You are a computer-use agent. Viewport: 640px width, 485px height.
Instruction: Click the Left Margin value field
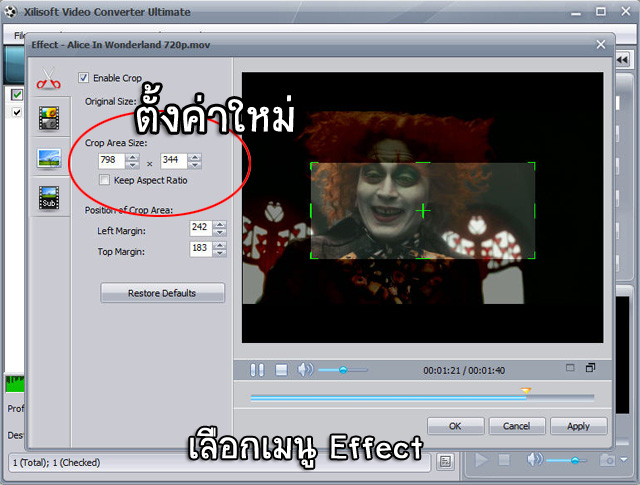point(201,228)
